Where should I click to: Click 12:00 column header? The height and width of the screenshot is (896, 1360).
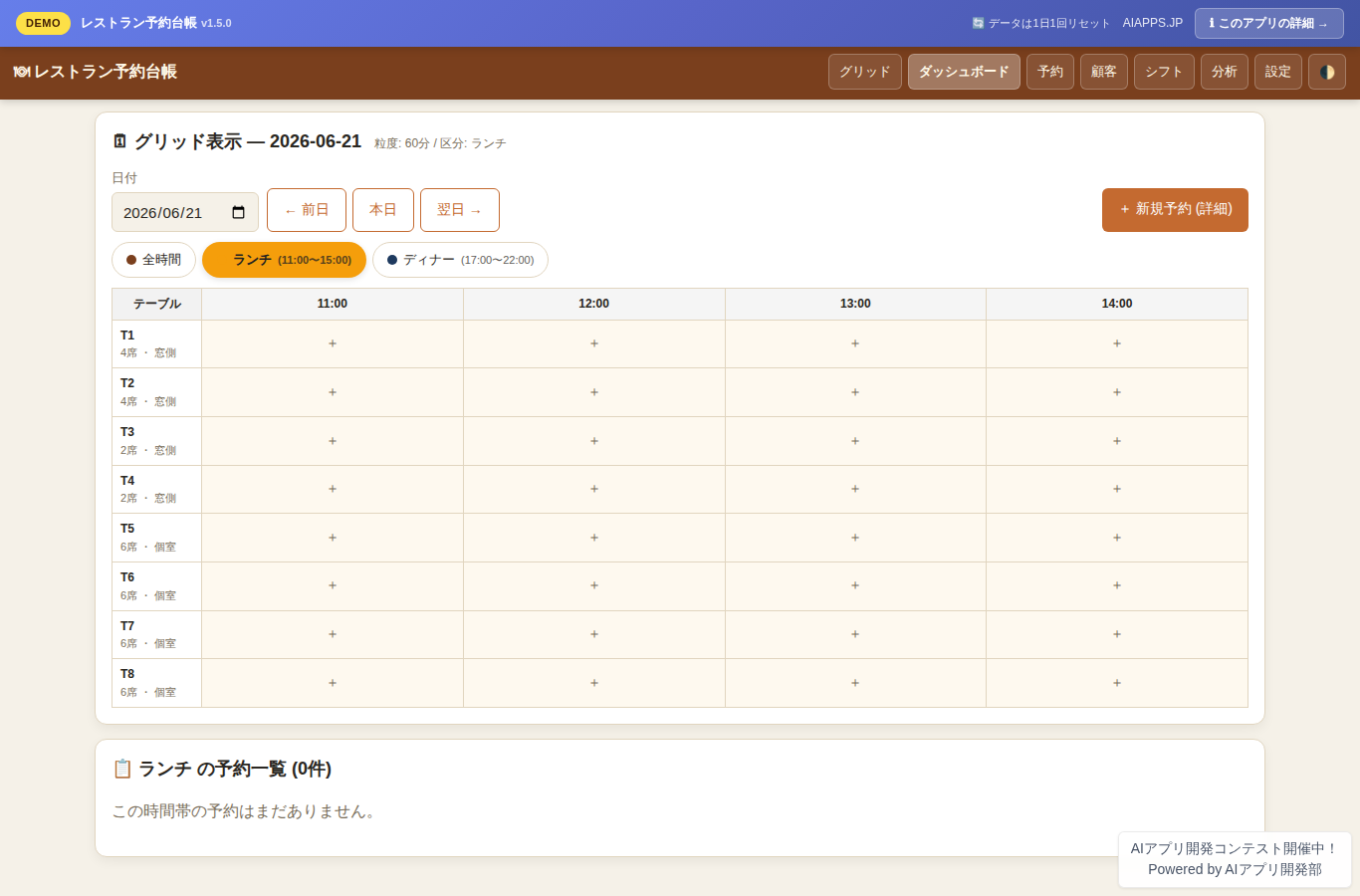(594, 304)
